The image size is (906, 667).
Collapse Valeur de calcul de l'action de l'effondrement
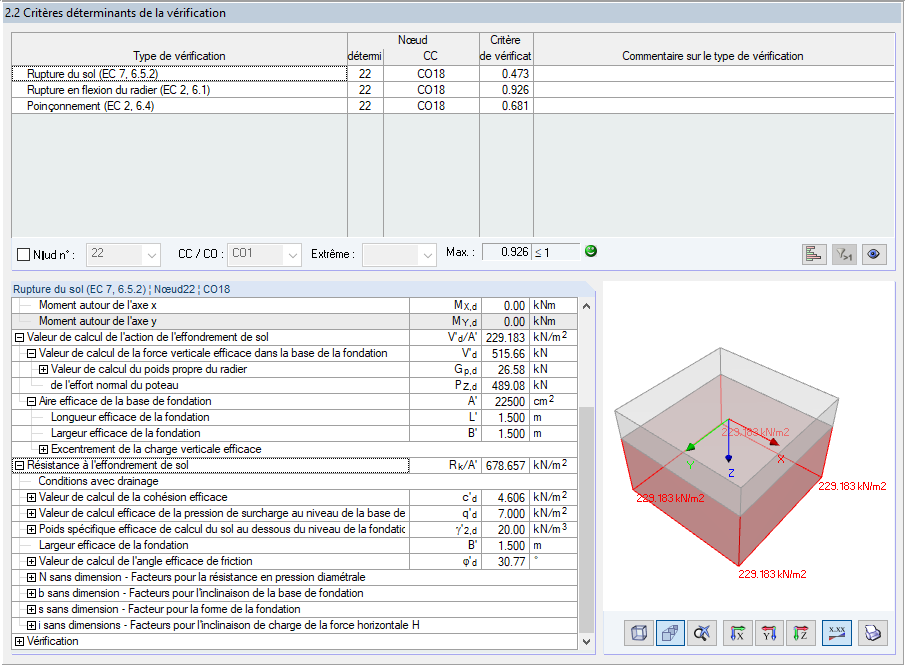(x=19, y=338)
